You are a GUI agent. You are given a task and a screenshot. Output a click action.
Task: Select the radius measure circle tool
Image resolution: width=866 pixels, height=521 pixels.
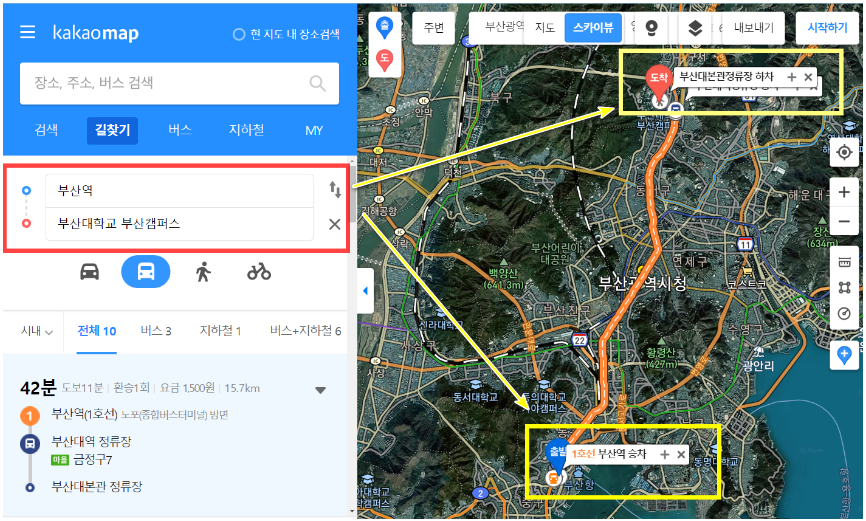tap(844, 313)
